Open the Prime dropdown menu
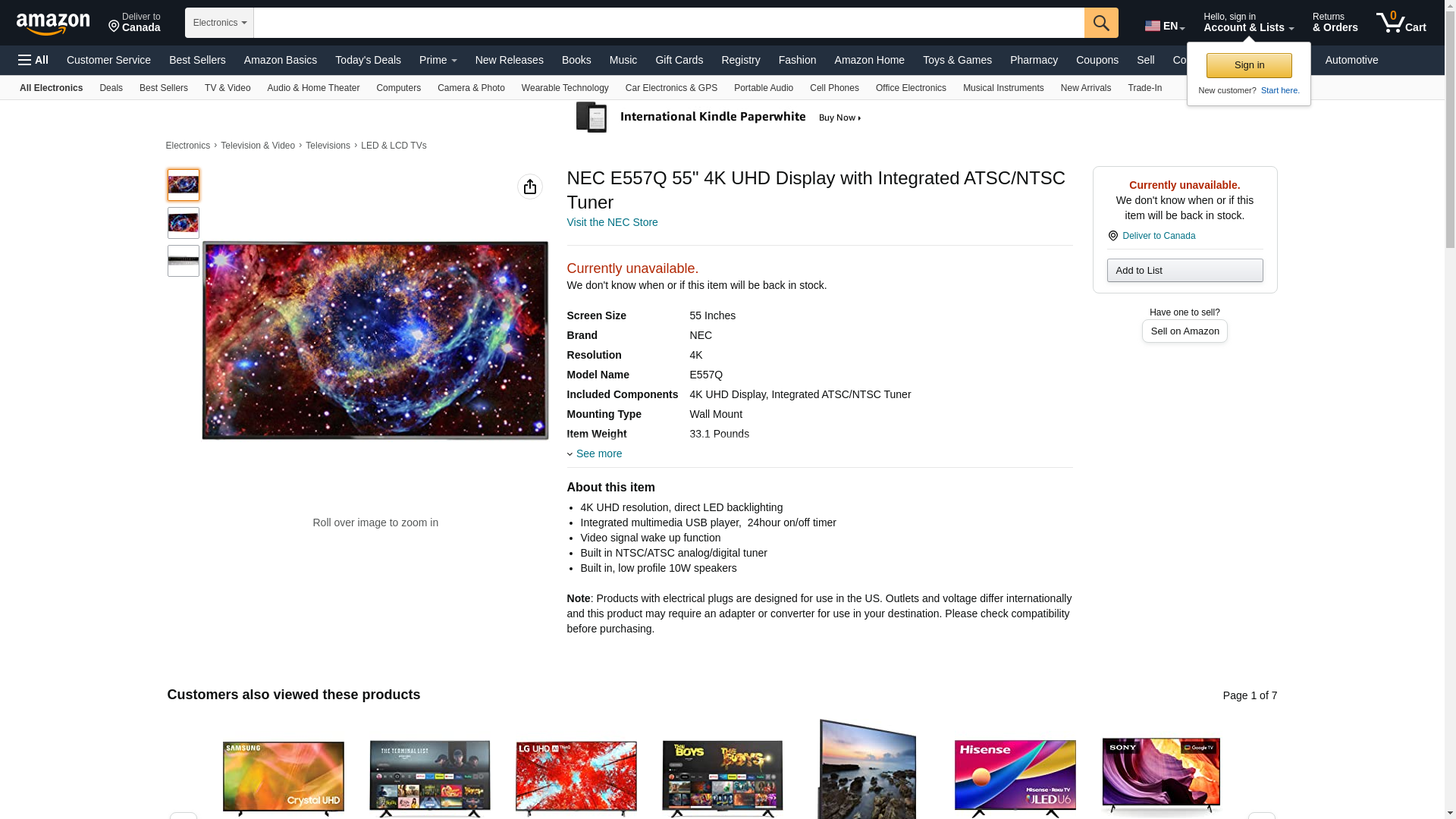Viewport: 1456px width, 819px height. point(438,60)
